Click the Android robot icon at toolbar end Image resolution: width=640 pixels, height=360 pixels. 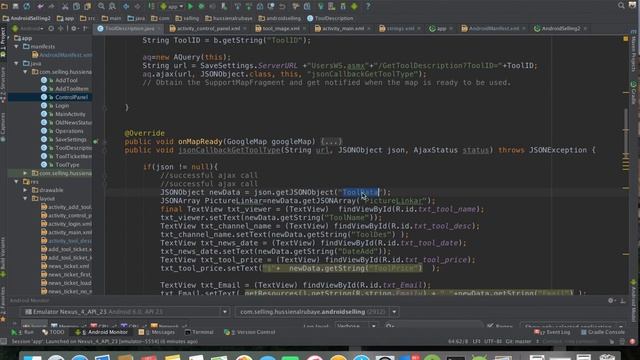pyautogui.click(x=354, y=6)
